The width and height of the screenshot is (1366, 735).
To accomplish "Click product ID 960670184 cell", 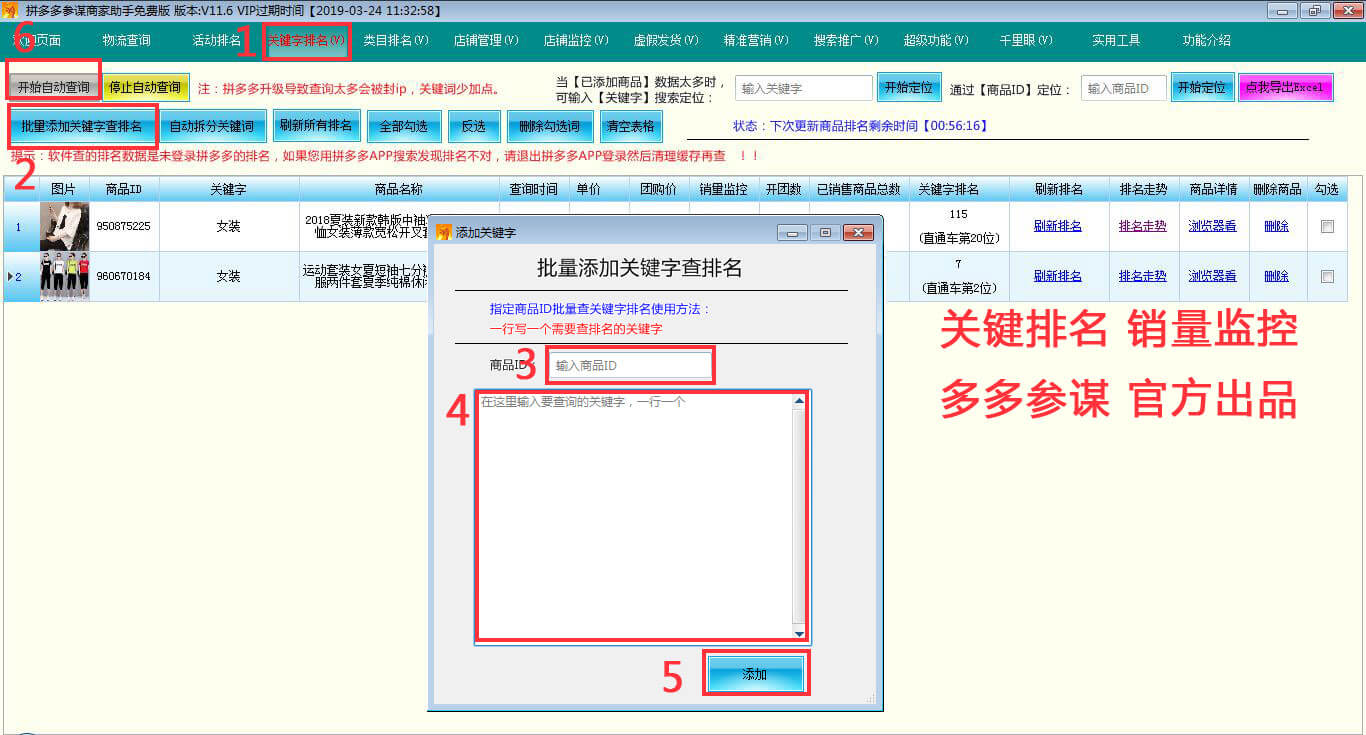I will click(x=124, y=276).
